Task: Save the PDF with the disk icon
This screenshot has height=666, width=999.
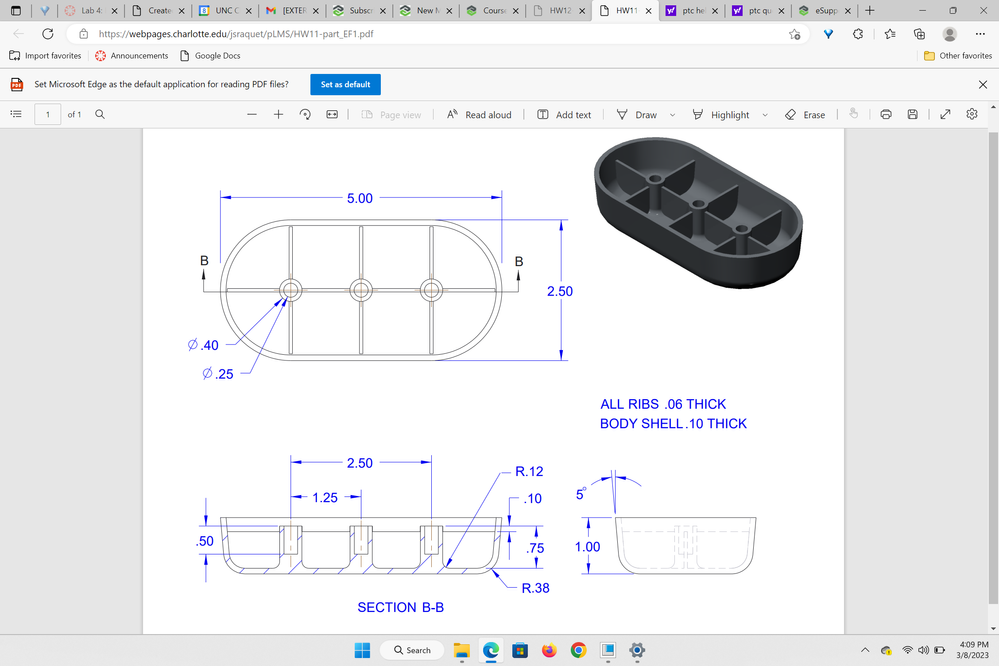Action: tap(912, 115)
